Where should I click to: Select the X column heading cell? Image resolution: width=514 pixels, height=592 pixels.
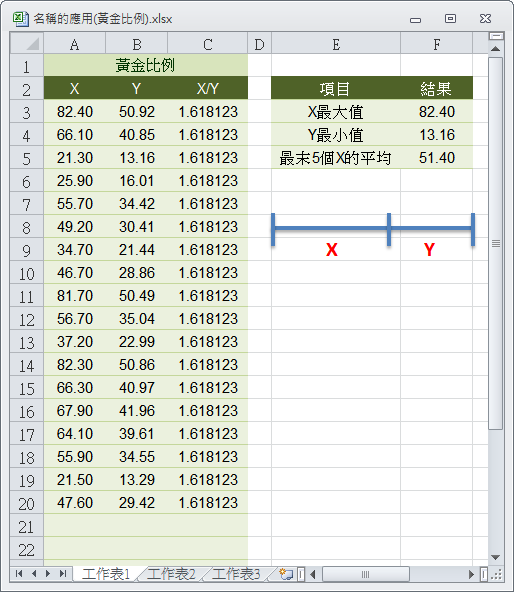(74, 88)
